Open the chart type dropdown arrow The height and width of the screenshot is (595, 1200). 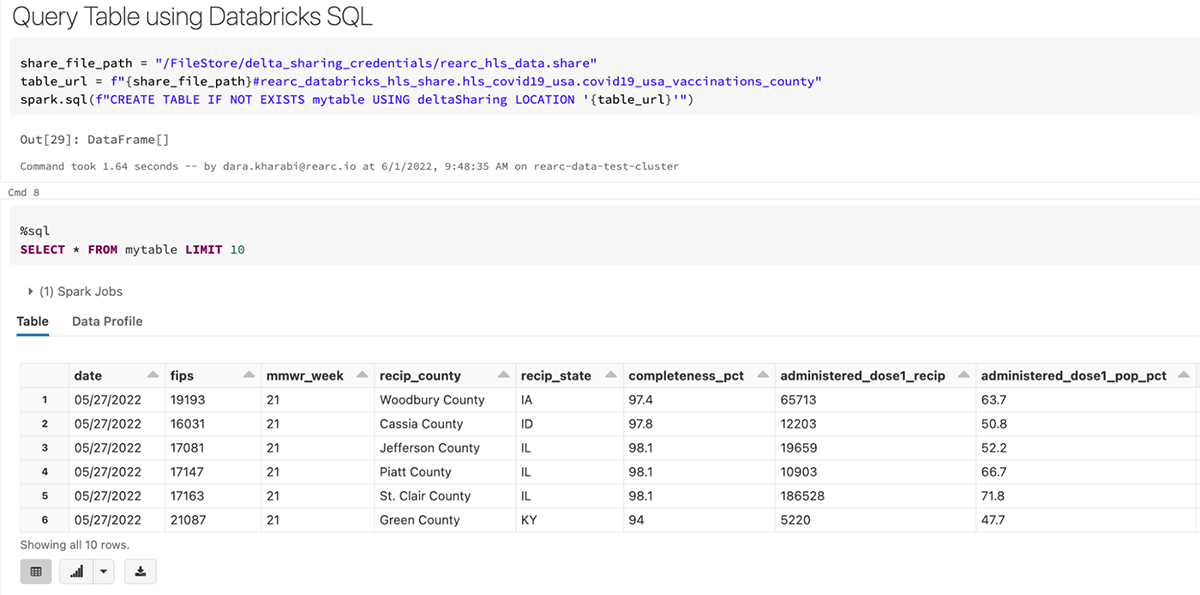[104, 571]
